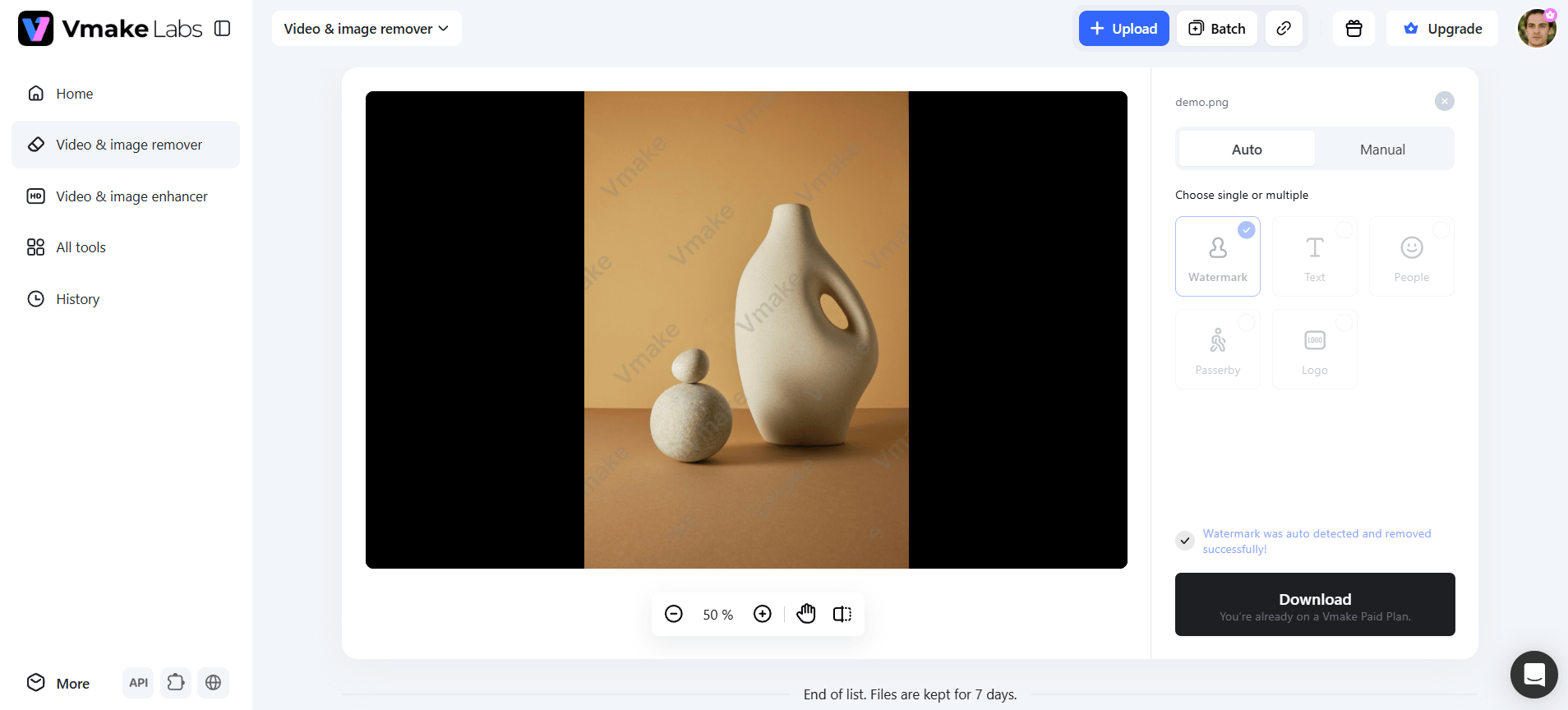Open the language globe icon
The image size is (1568, 710).
click(x=213, y=683)
